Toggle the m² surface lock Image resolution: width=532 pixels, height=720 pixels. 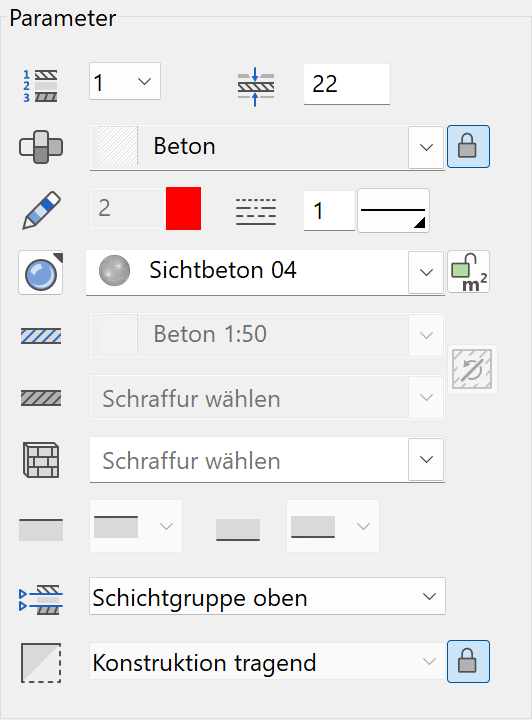(x=469, y=272)
